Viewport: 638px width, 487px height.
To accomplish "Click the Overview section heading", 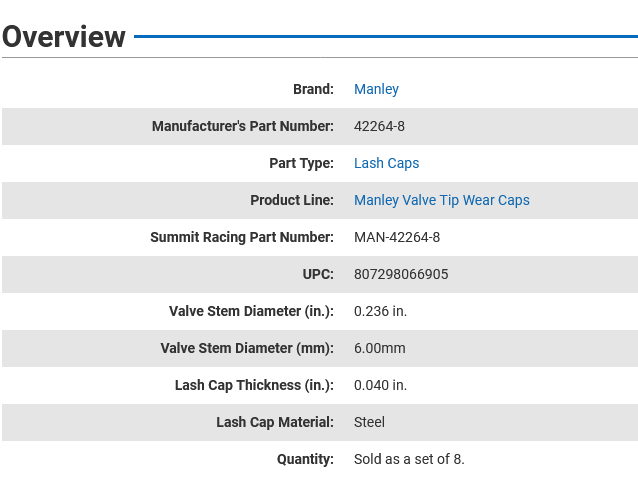I will pos(64,37).
